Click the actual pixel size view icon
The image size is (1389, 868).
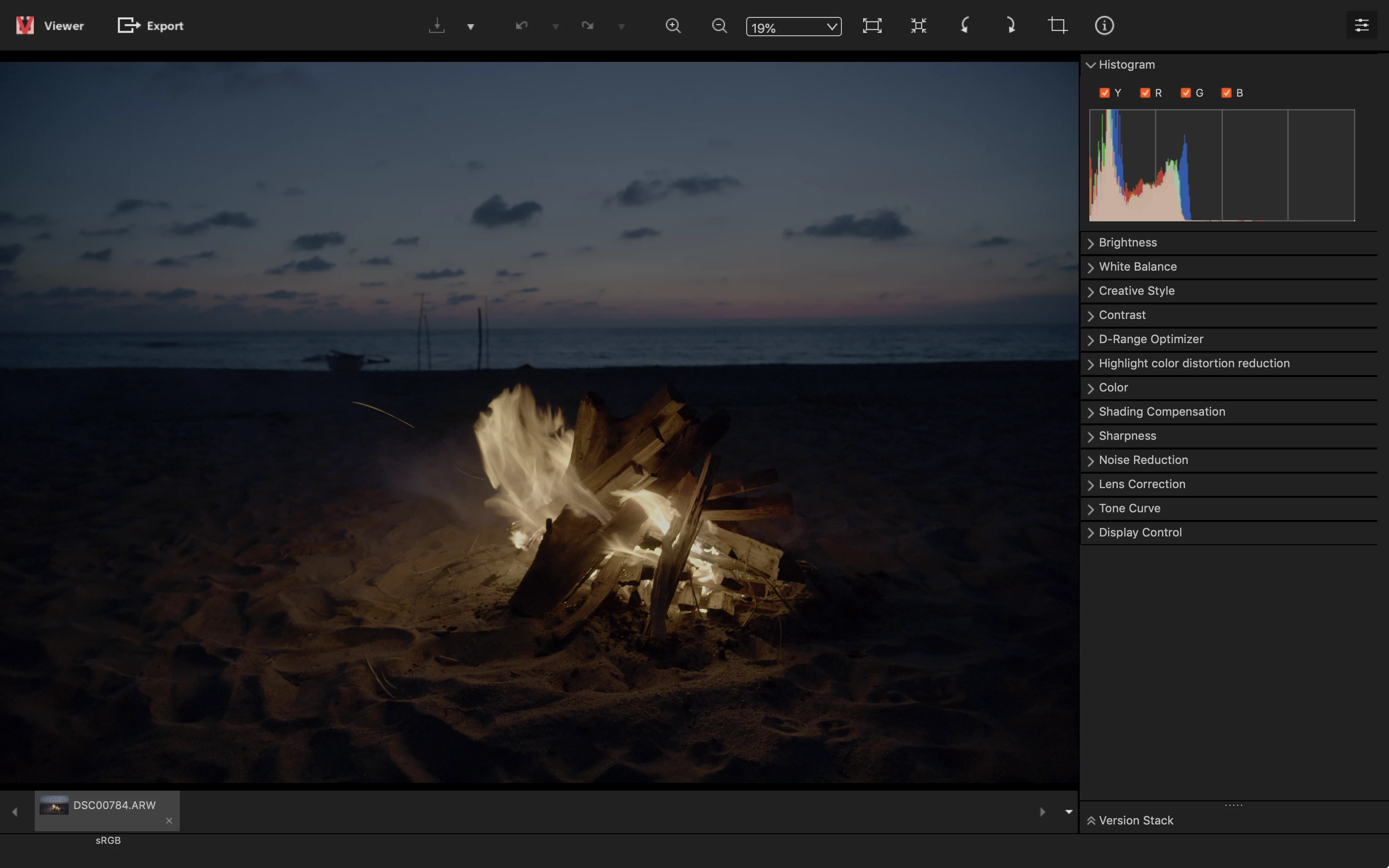918,26
